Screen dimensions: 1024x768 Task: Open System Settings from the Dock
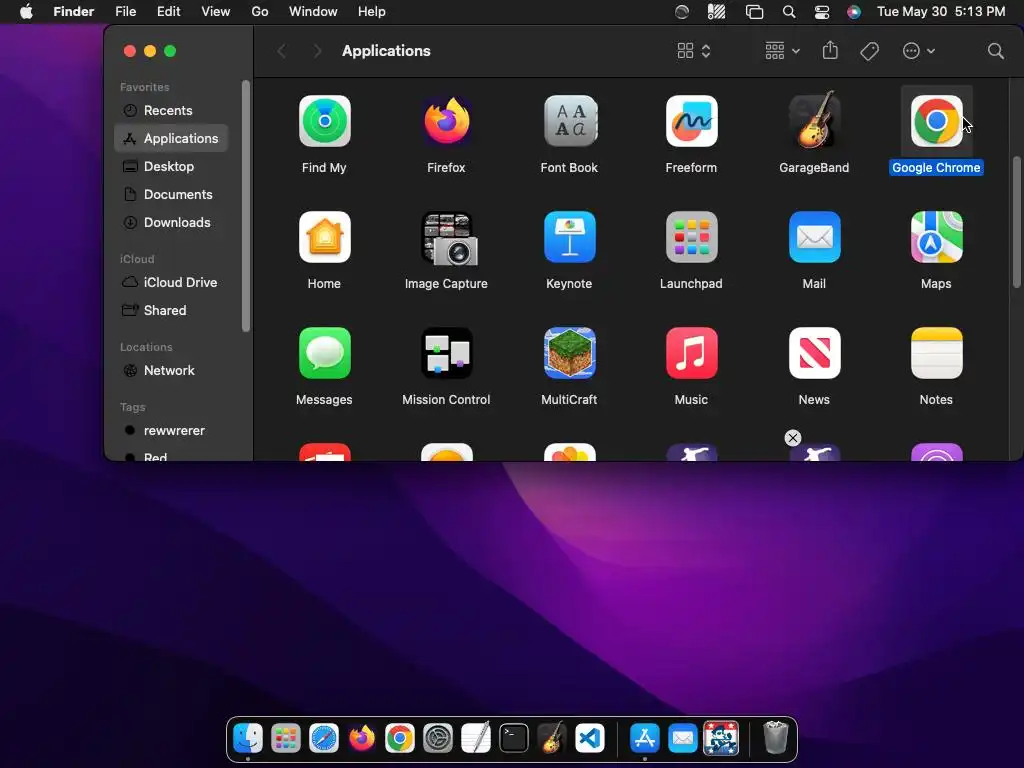click(438, 739)
